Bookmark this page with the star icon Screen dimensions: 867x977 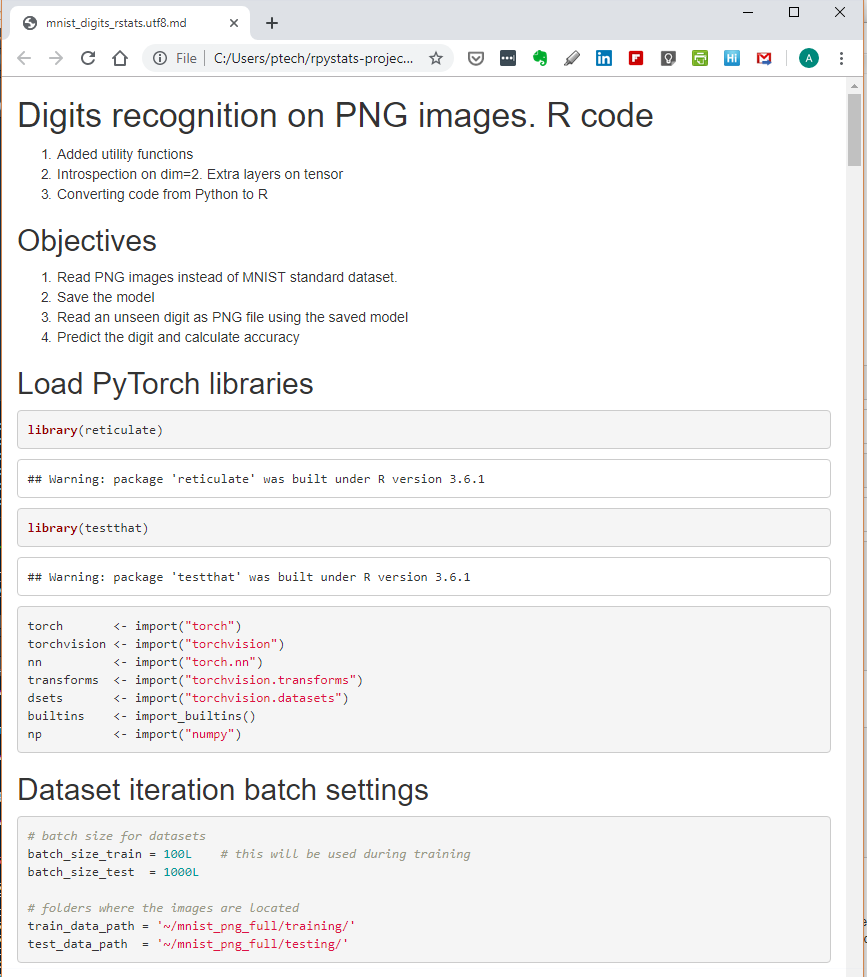point(436,58)
